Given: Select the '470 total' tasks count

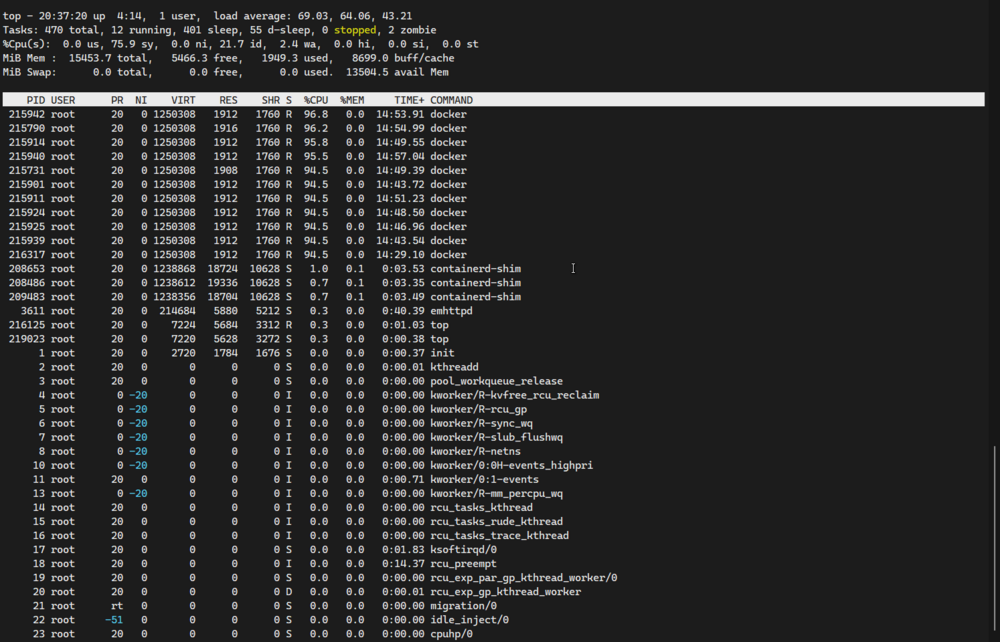Looking at the screenshot, I should pos(70,30).
